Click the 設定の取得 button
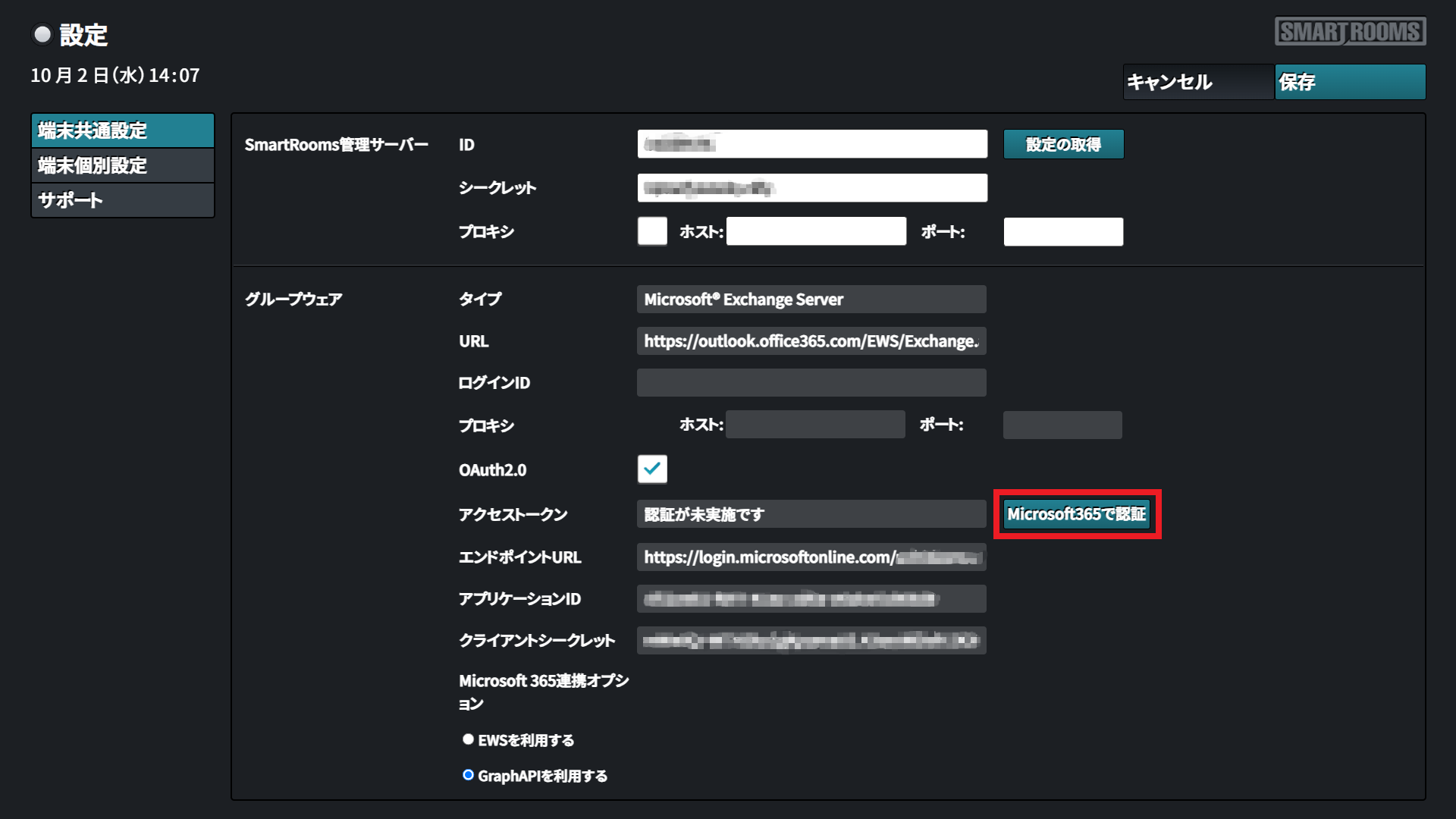 tap(1063, 144)
